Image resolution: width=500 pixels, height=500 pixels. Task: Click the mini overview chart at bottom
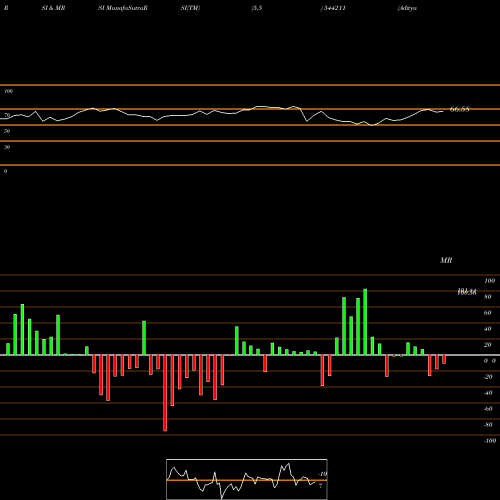[x=247, y=479]
